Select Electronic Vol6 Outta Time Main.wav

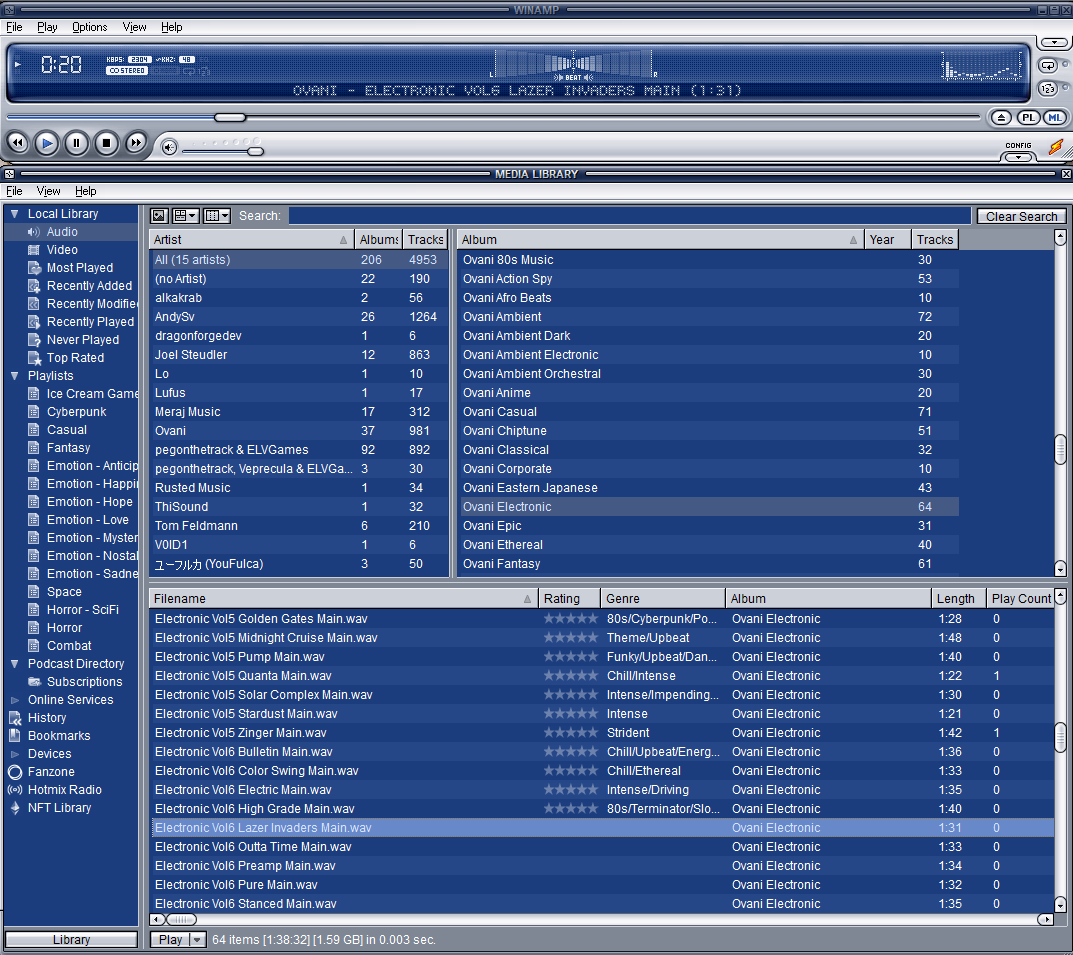click(x=602, y=847)
